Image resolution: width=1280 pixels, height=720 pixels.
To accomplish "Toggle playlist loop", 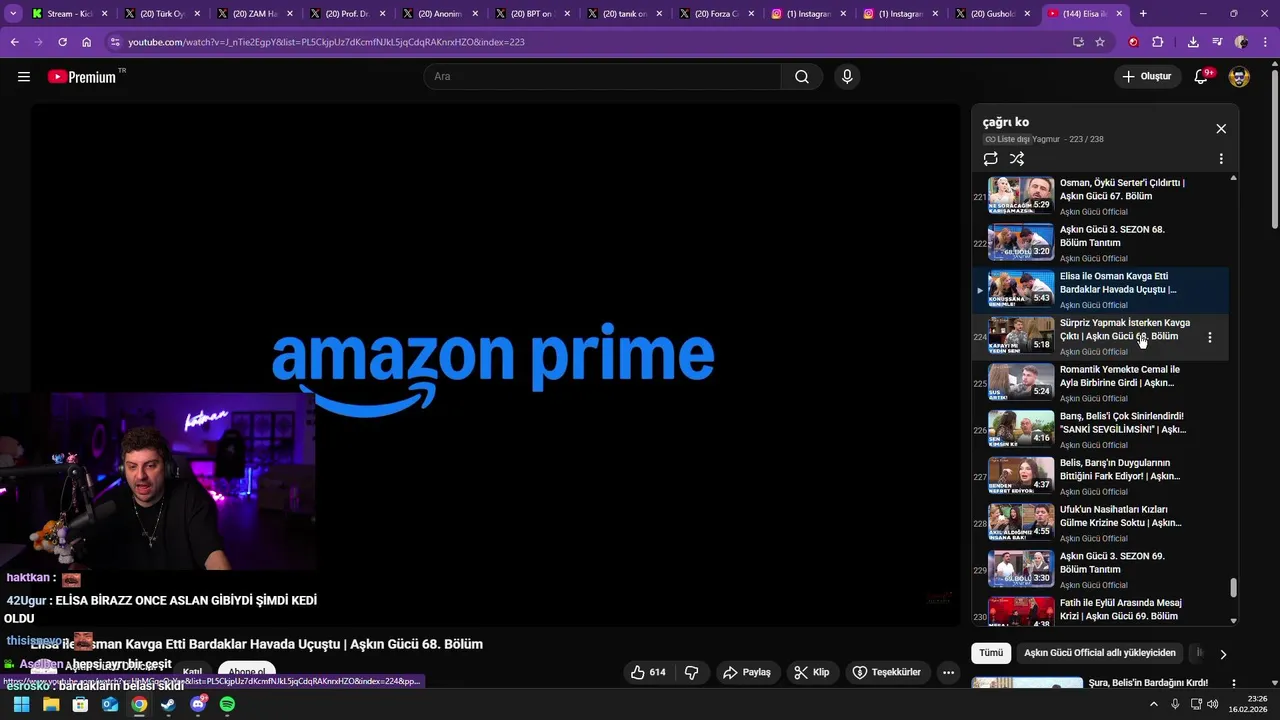I will tap(990, 159).
